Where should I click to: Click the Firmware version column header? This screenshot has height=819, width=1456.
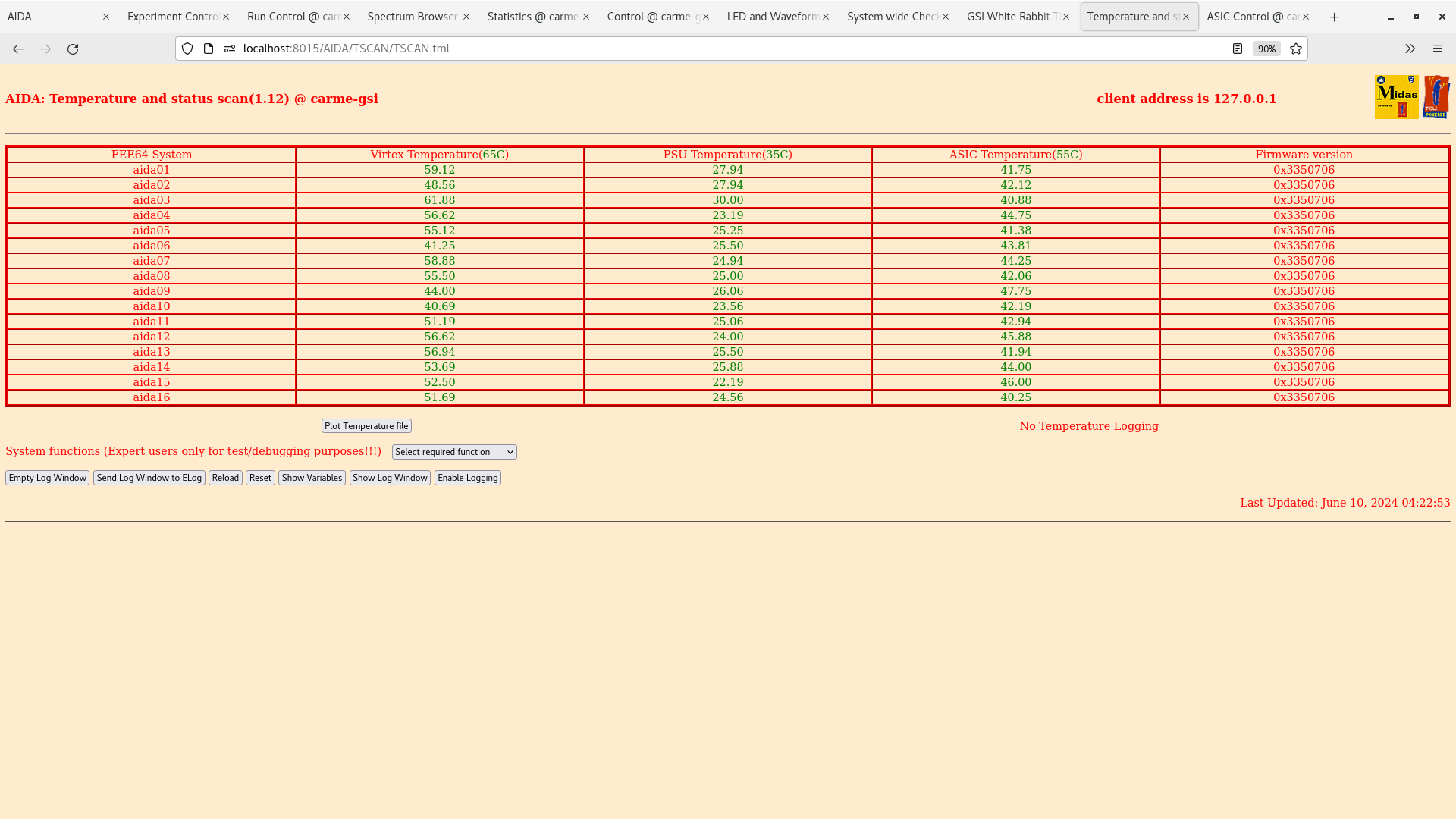tap(1304, 154)
